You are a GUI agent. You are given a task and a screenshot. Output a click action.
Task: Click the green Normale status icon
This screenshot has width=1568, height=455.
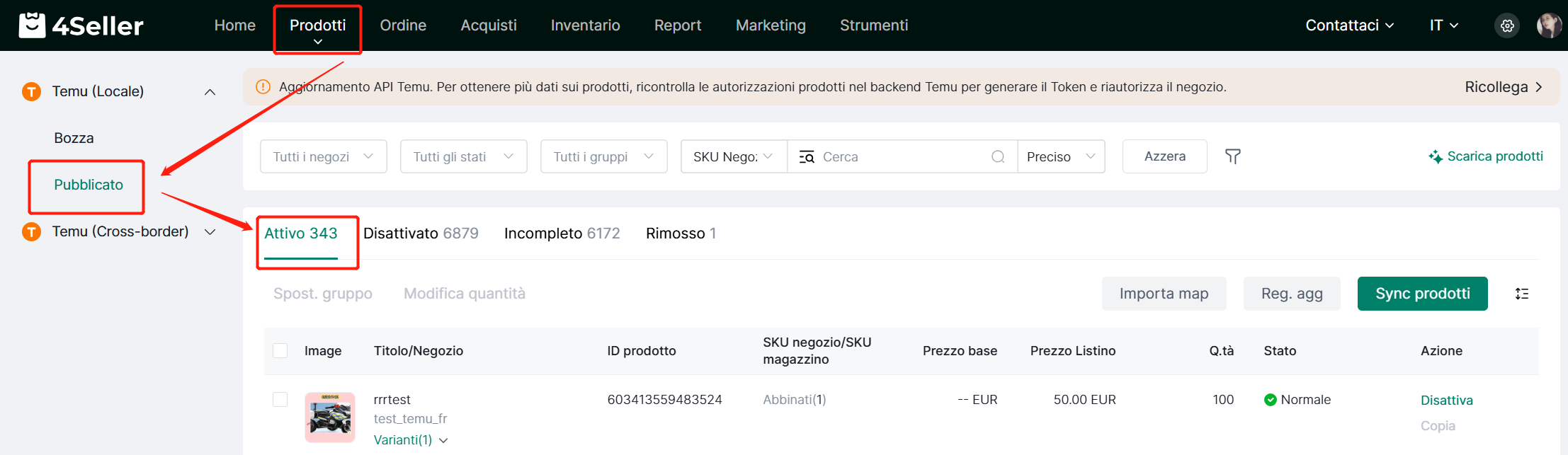1271,400
